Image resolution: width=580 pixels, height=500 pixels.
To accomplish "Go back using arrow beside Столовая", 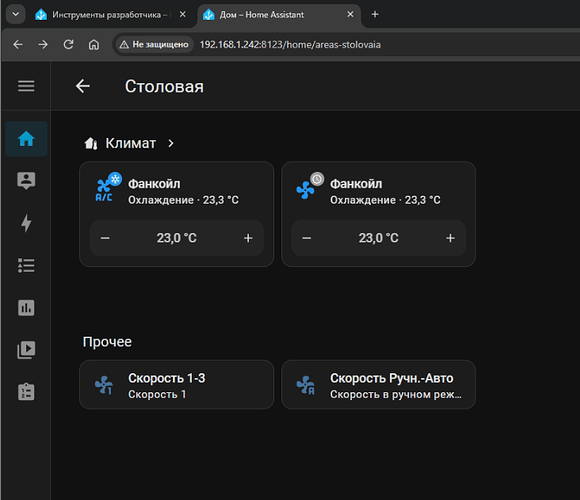I will coord(83,86).
